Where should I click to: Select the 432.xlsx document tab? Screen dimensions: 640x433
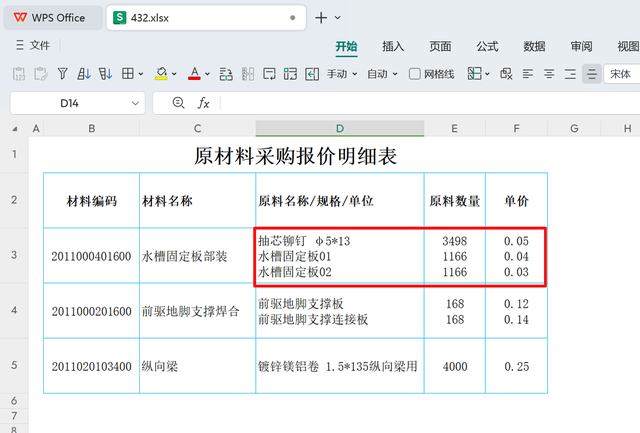coord(206,18)
